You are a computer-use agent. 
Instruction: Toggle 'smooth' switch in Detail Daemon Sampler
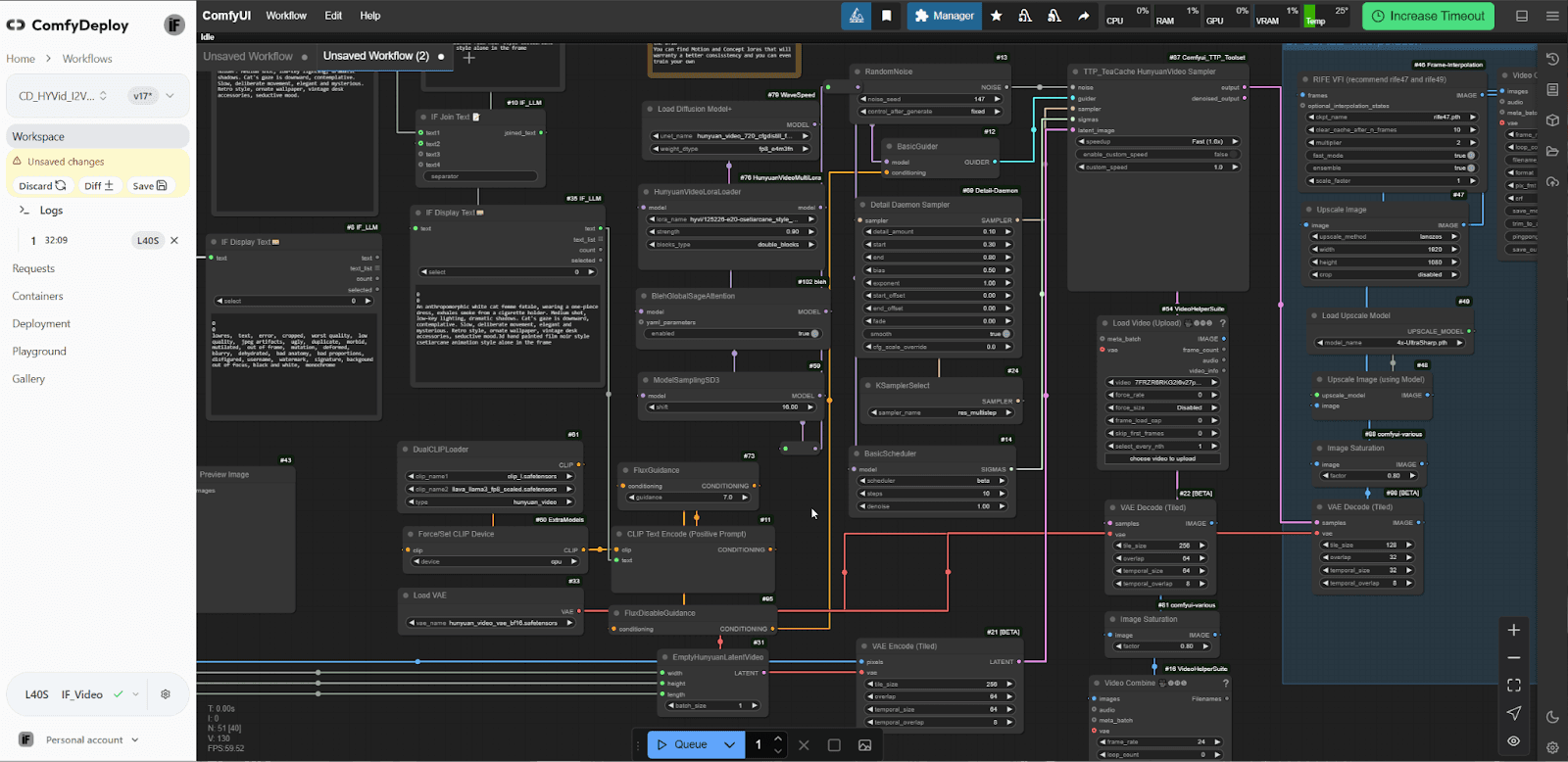1005,334
